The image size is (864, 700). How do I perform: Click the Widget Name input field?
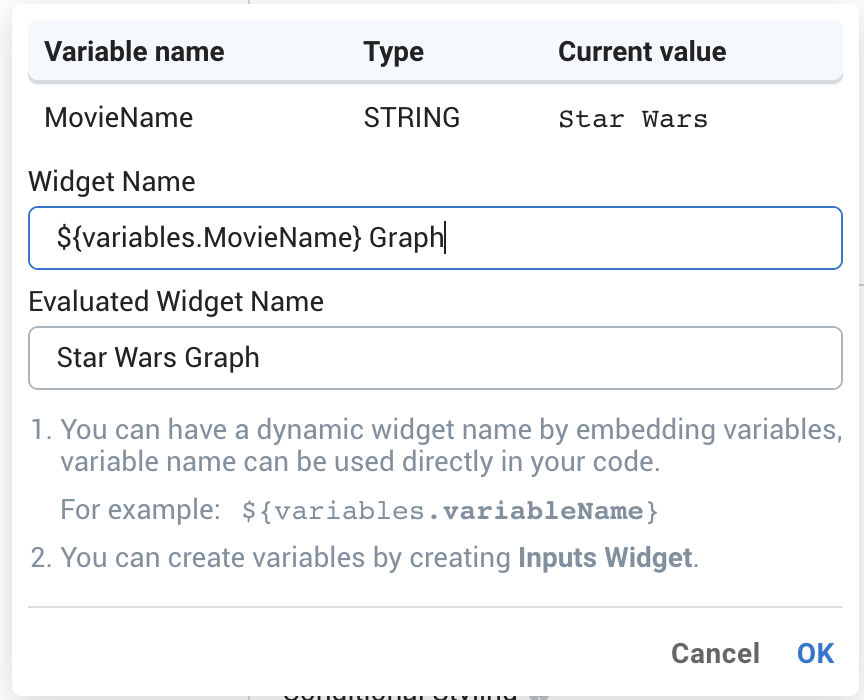click(434, 238)
